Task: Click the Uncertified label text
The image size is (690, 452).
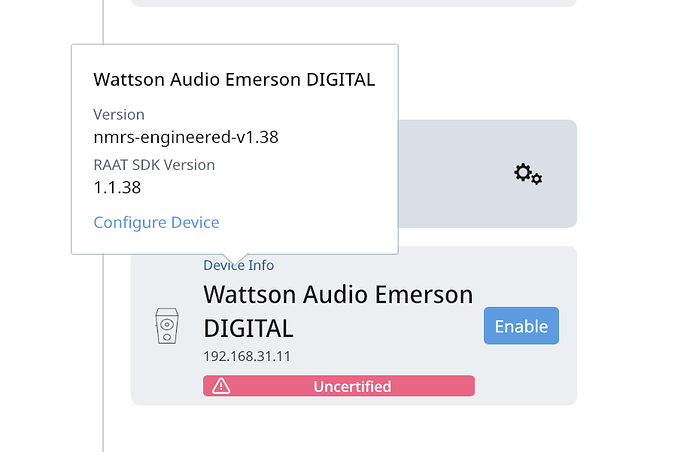Action: click(x=352, y=386)
